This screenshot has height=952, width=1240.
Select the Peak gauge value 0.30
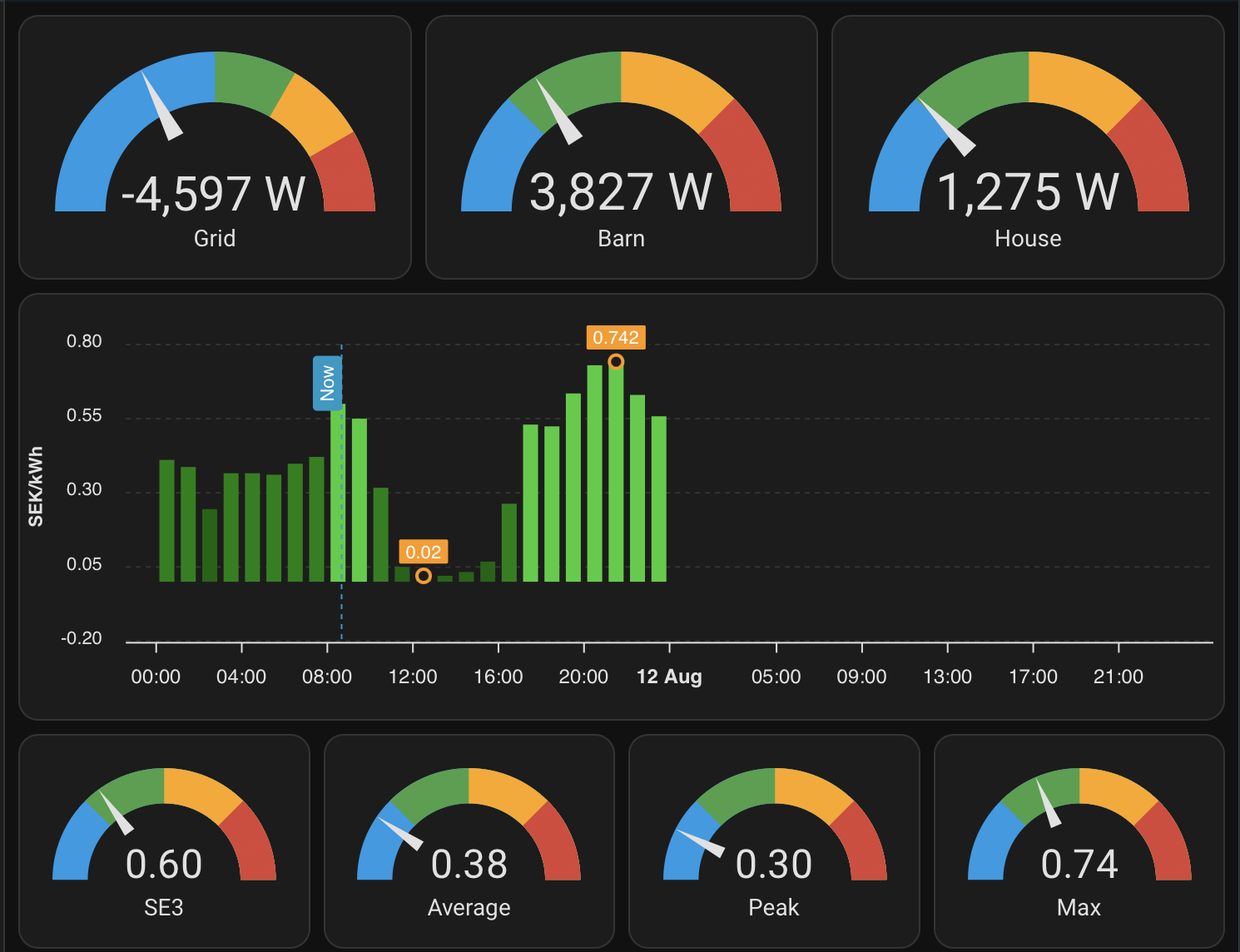coord(774,864)
